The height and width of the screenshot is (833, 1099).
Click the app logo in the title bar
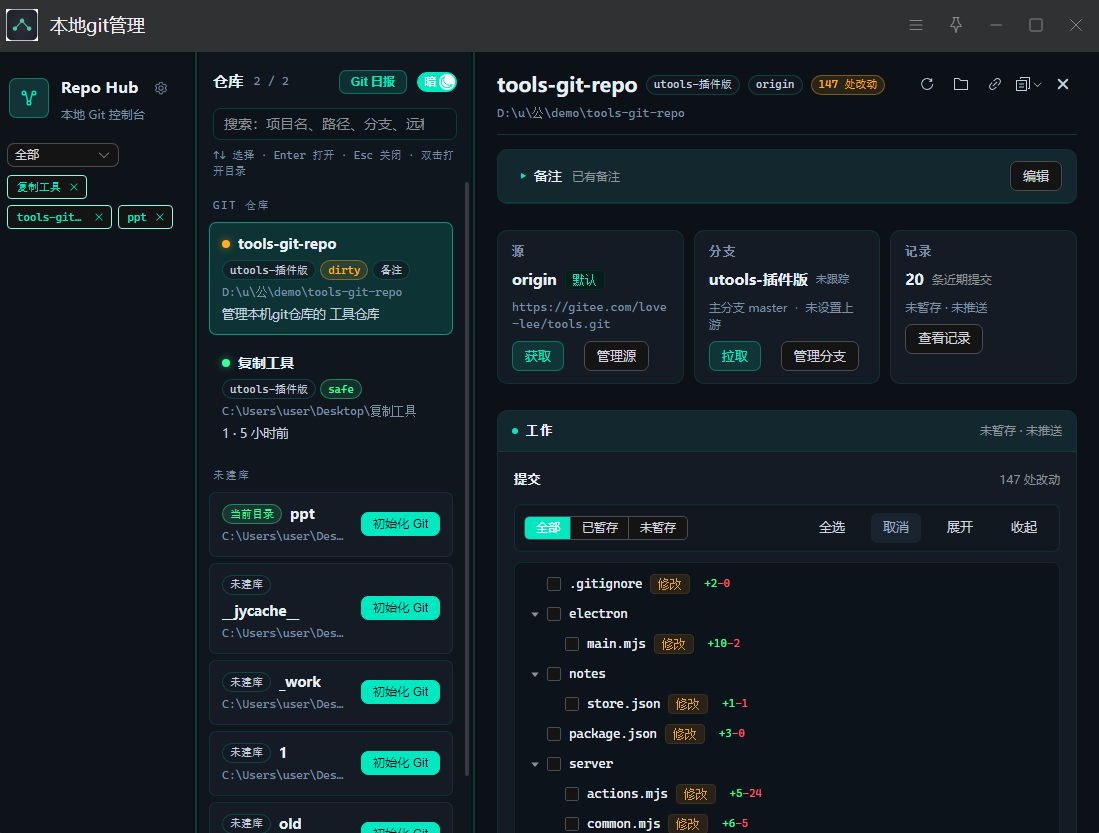[x=22, y=25]
